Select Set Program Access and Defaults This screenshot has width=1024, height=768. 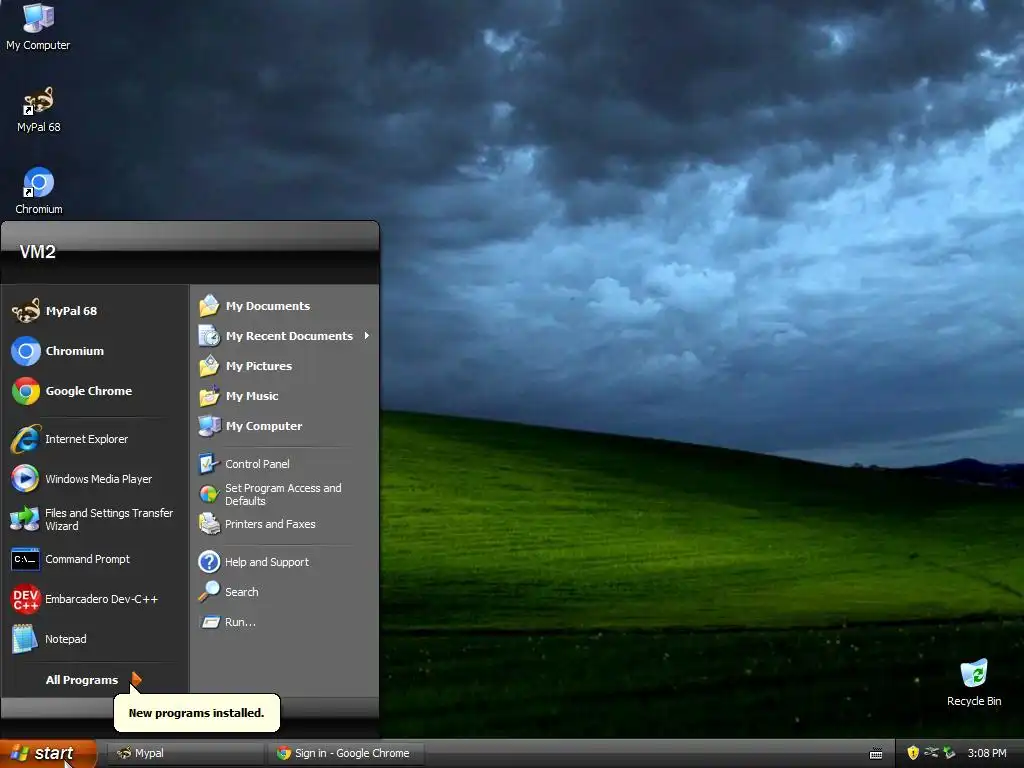pos(285,494)
